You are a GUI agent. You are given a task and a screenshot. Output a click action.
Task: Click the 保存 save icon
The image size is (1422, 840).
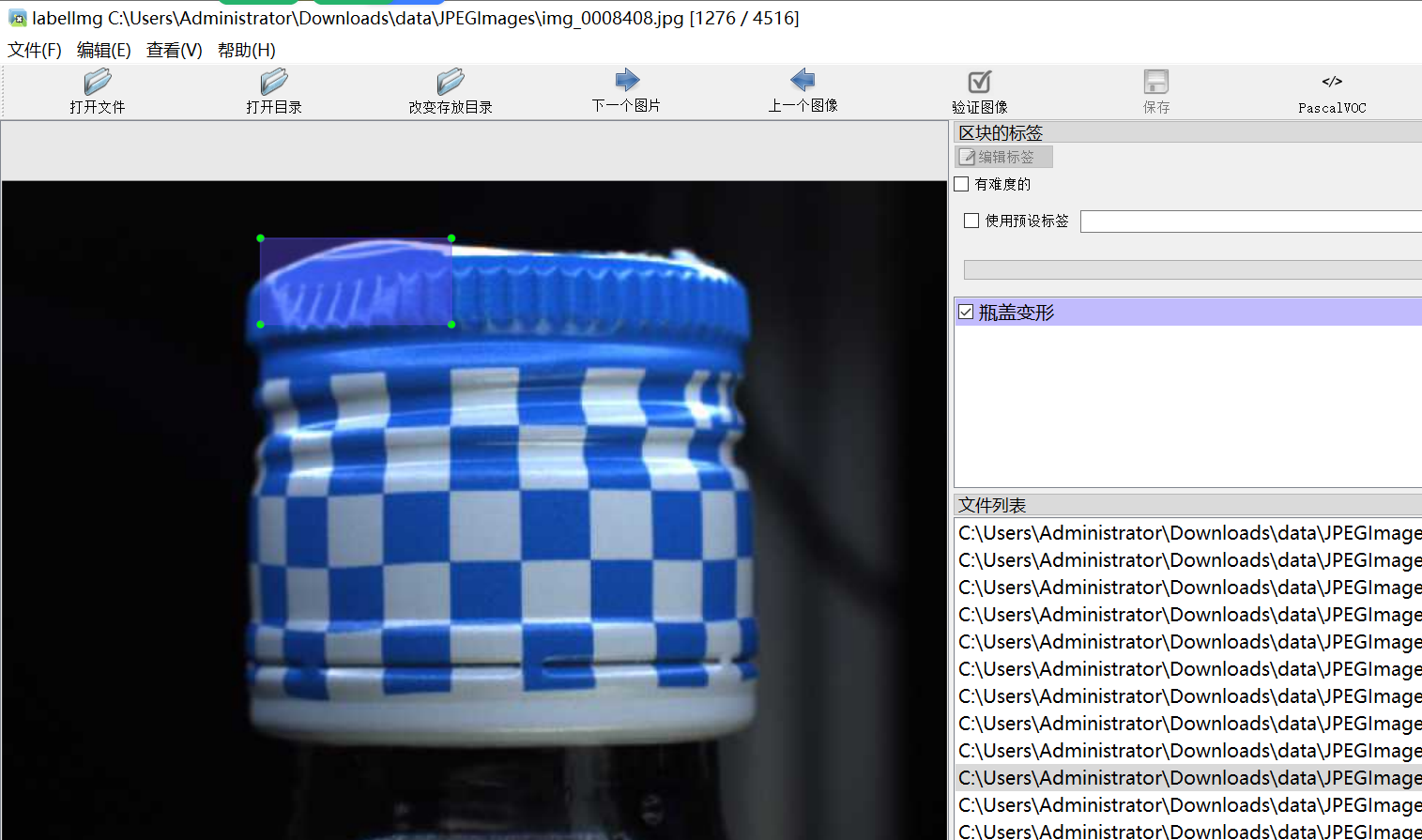coord(1156,82)
